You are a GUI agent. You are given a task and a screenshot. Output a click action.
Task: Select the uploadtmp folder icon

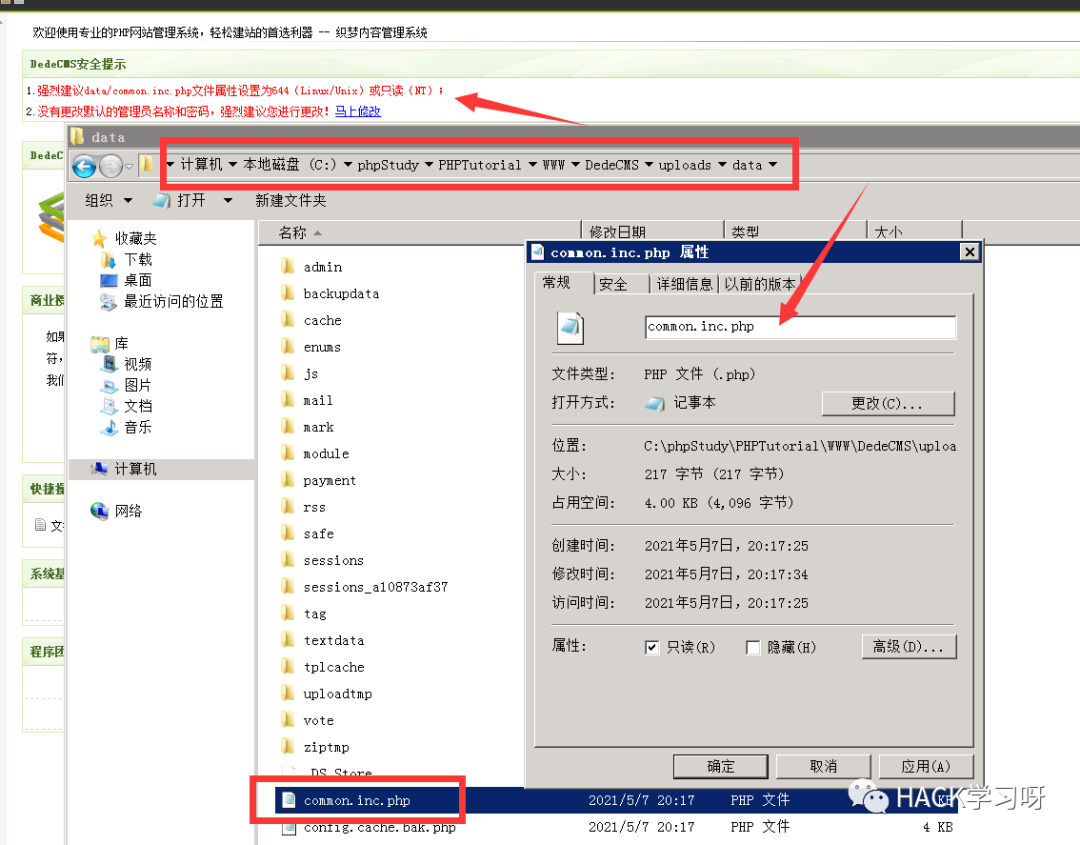288,693
